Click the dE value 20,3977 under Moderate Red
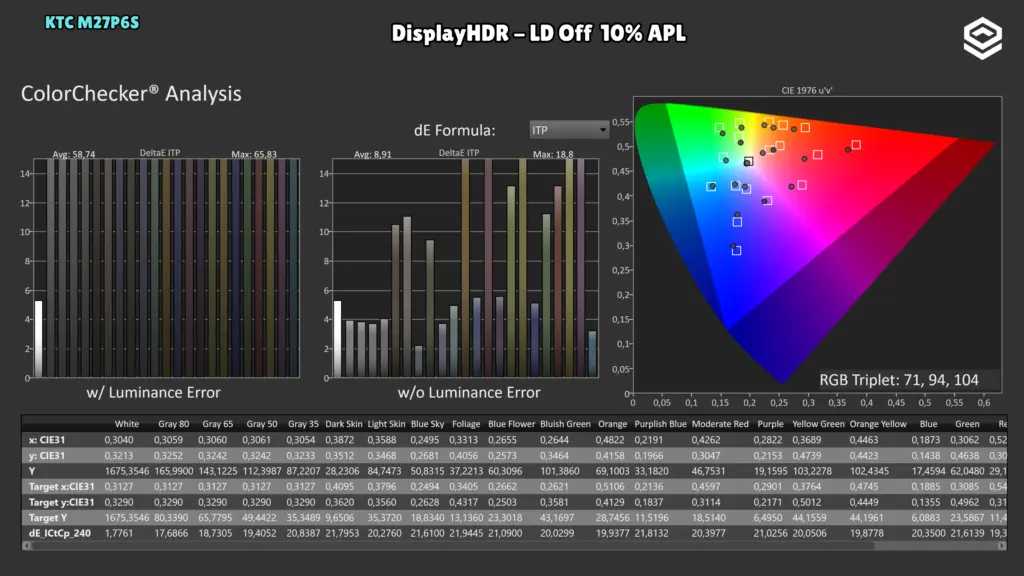 710,534
